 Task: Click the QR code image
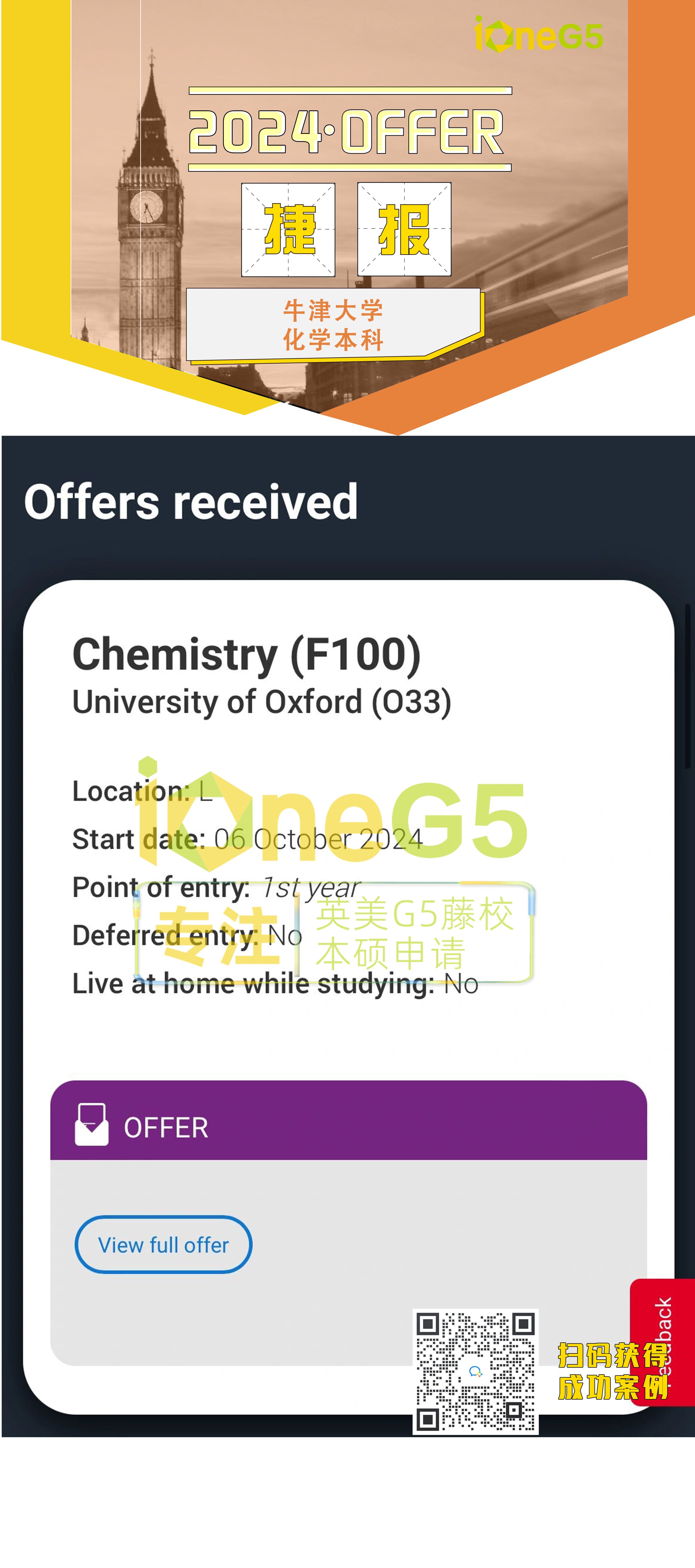tap(475, 1371)
